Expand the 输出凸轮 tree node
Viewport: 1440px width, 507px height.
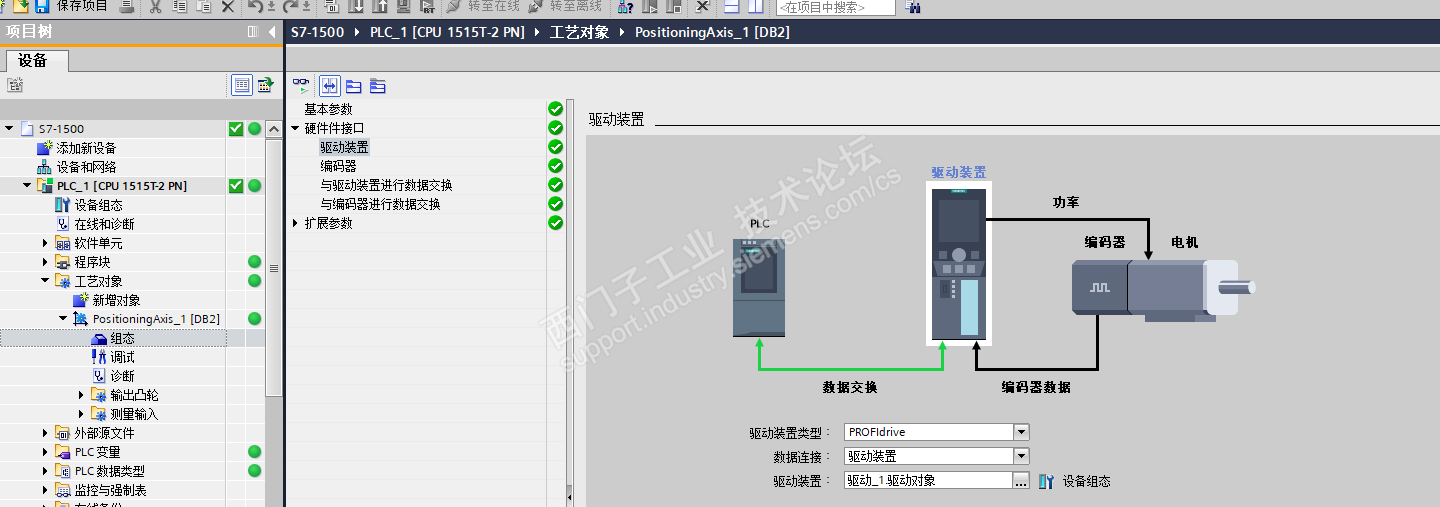pyautogui.click(x=81, y=395)
